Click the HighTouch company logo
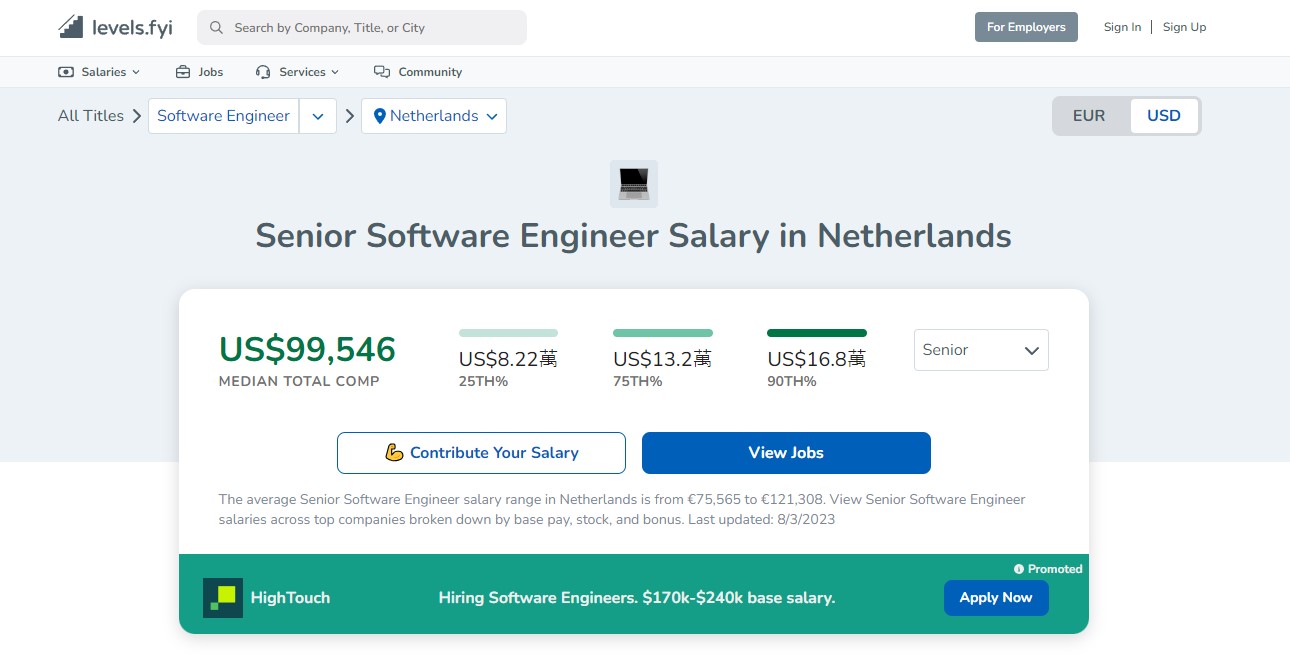 click(x=223, y=598)
